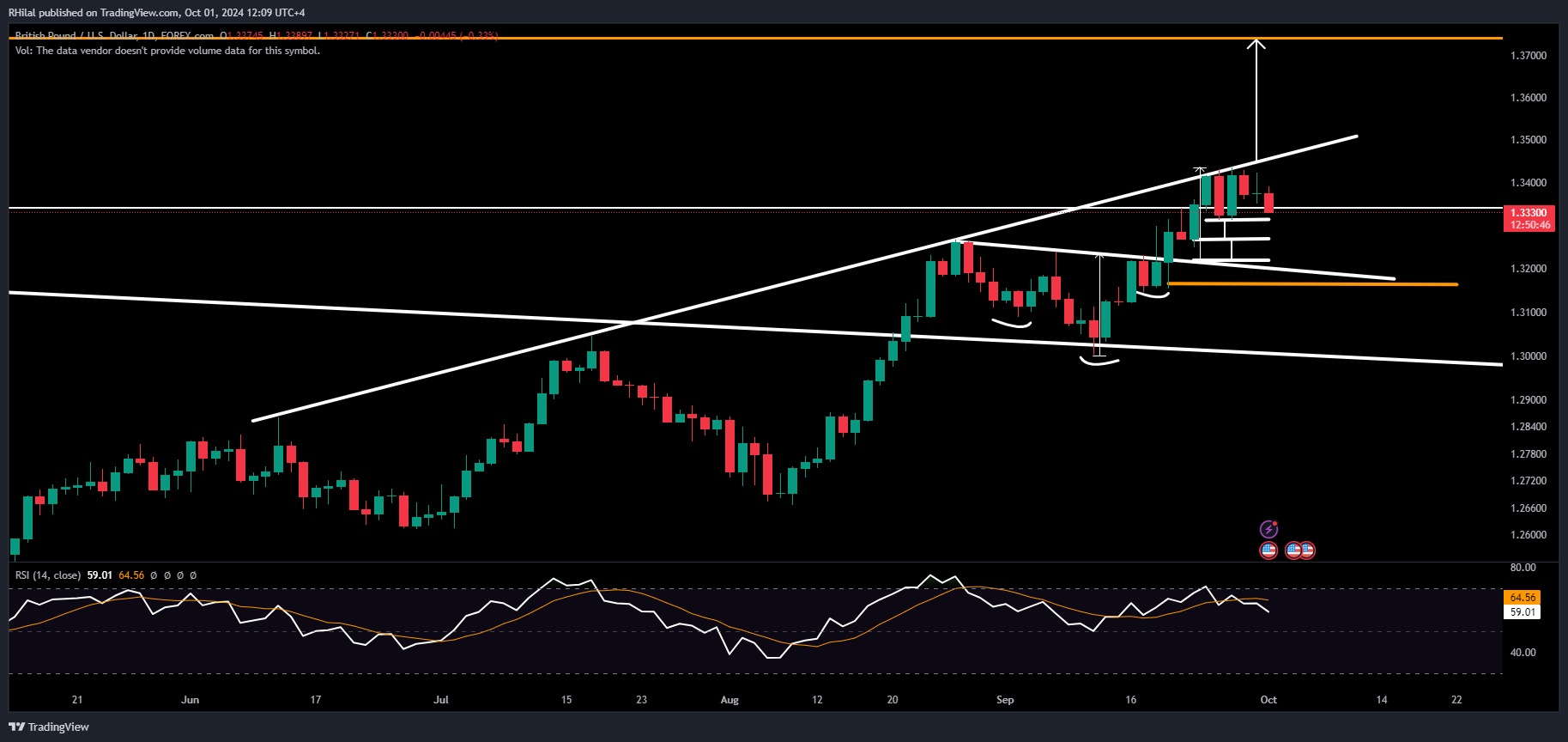
Task: Click the 22 date label on time axis
Action: pyautogui.click(x=1457, y=700)
